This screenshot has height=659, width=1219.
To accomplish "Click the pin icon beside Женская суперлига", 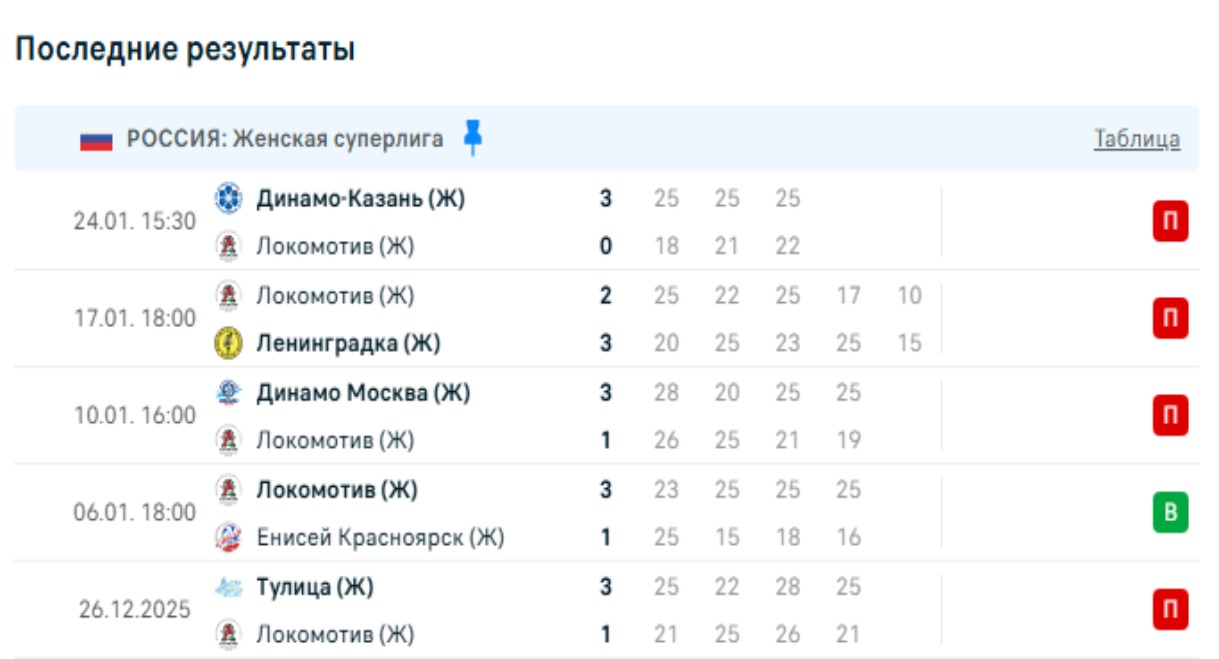I will pos(473,138).
